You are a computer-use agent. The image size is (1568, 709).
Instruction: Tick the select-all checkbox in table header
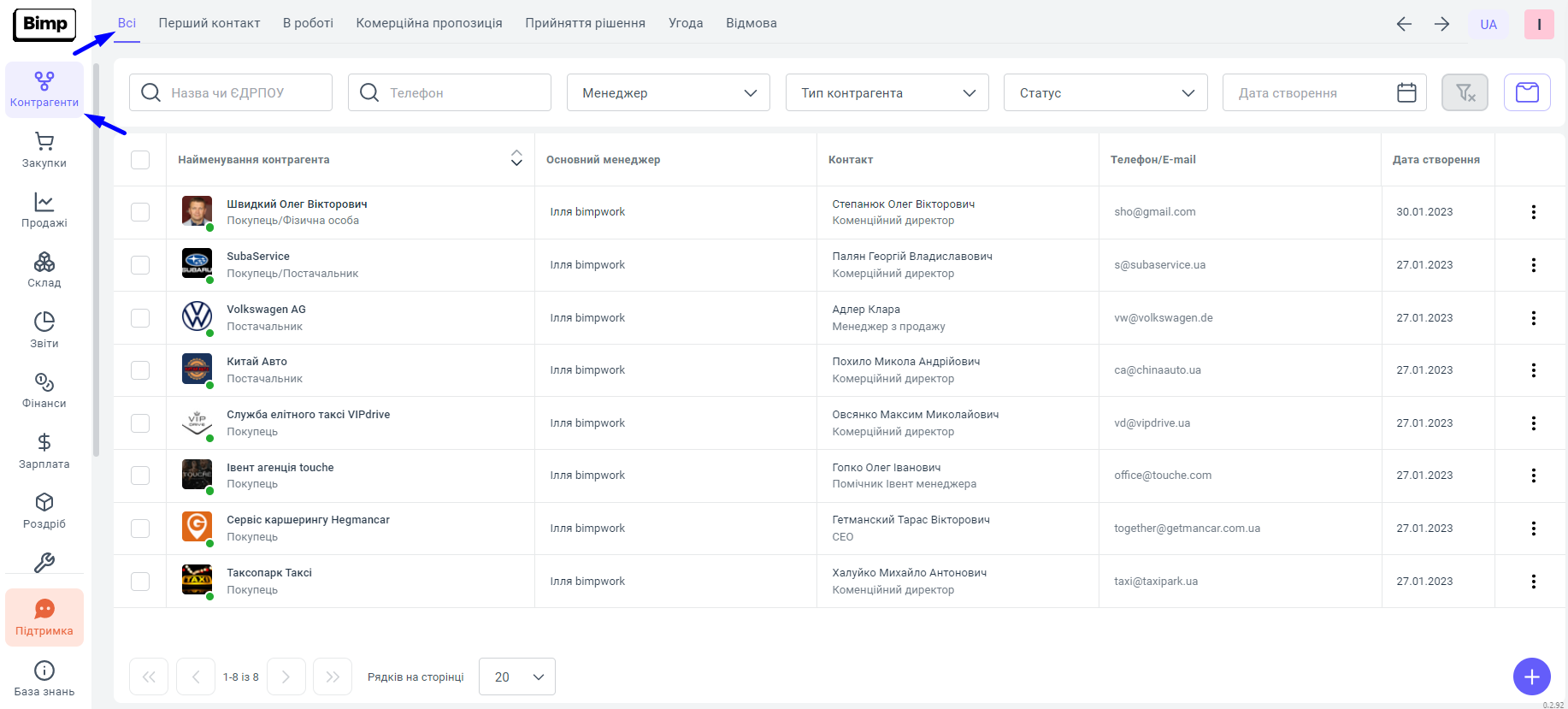point(140,160)
